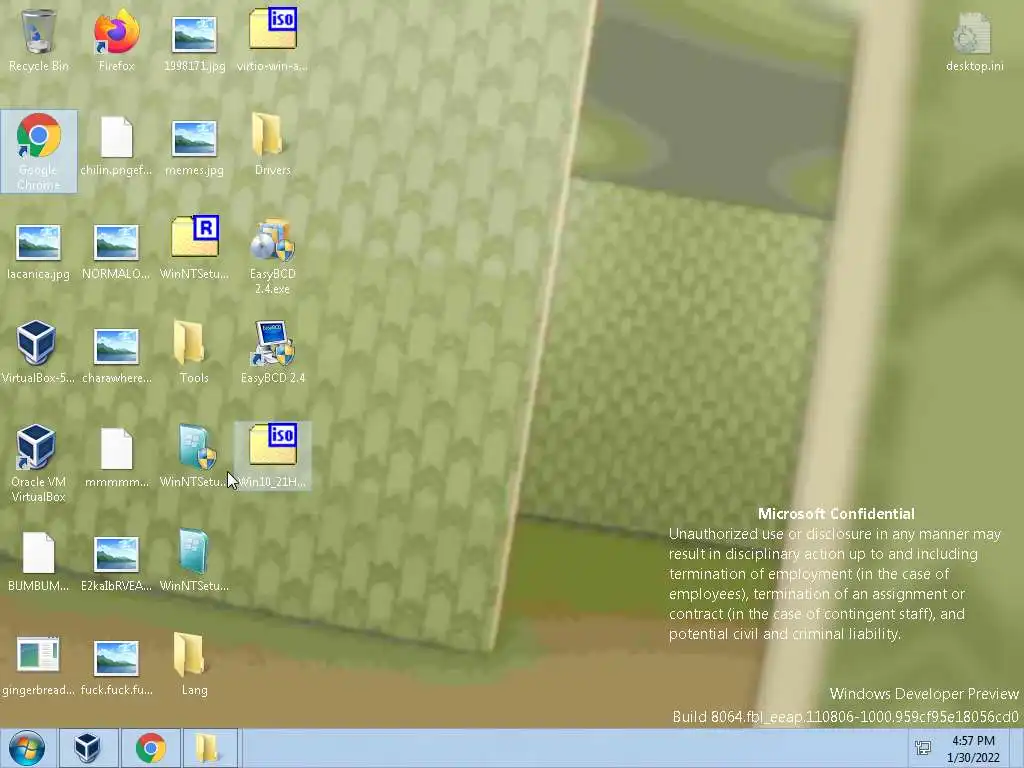Select the E2kaIbRVEA image file icon

tap(116, 564)
